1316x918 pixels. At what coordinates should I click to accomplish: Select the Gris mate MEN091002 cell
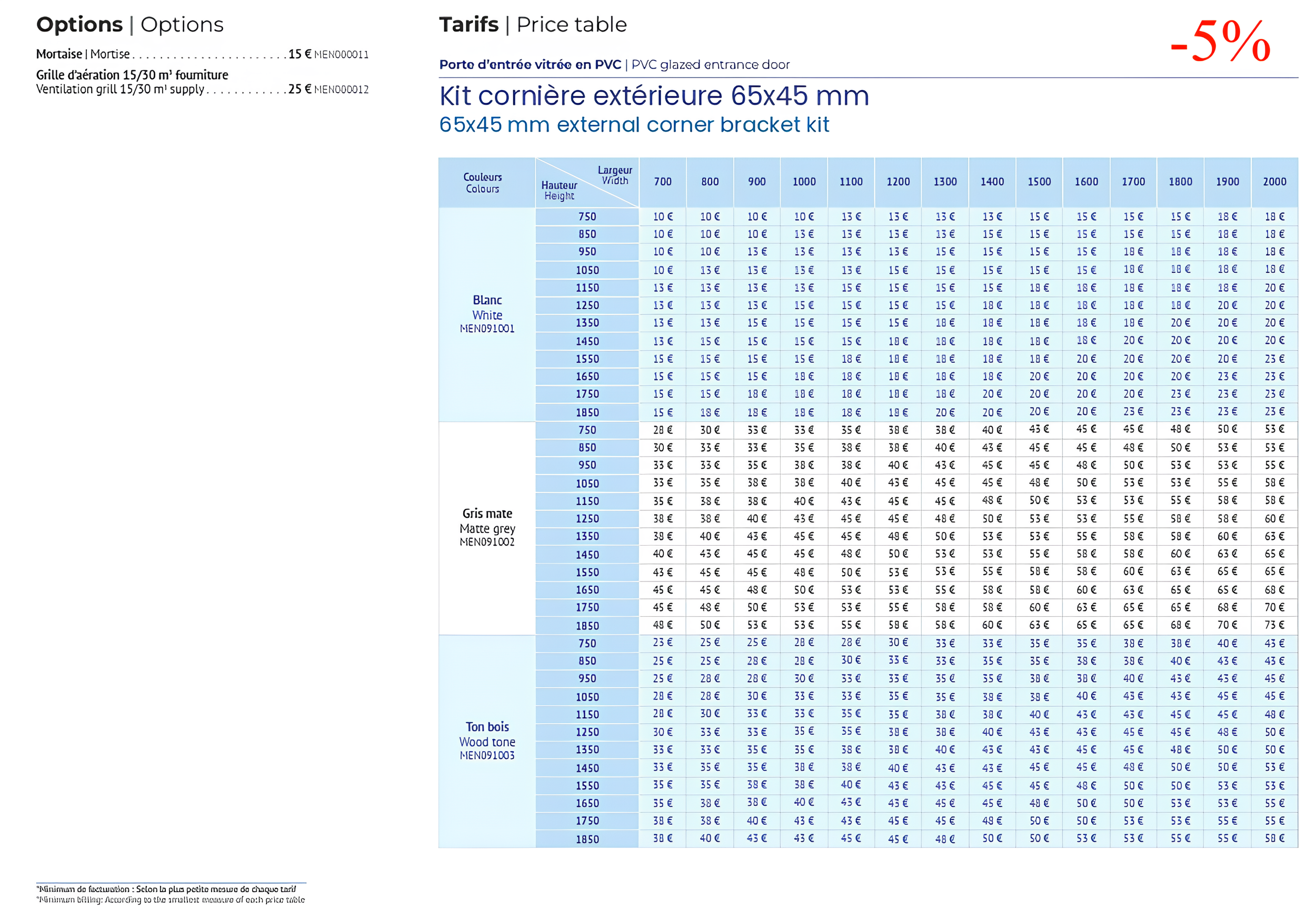[x=487, y=527]
